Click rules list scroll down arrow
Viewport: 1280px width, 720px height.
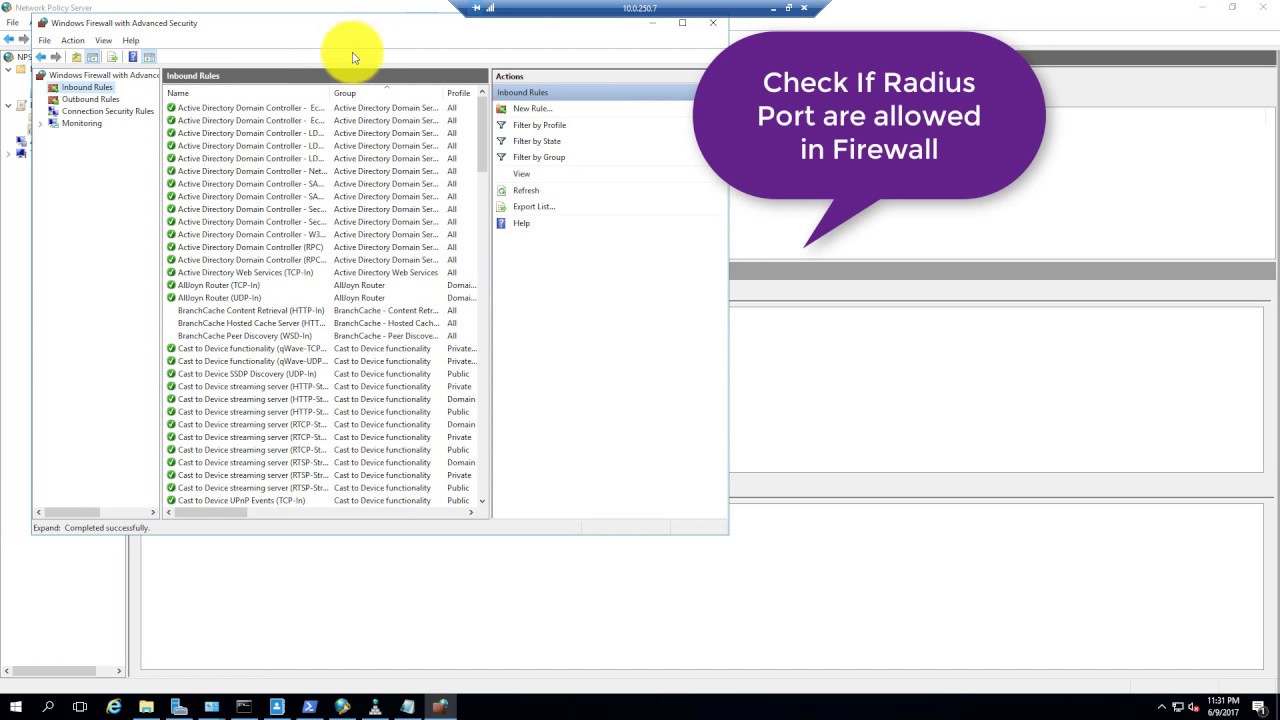click(482, 500)
